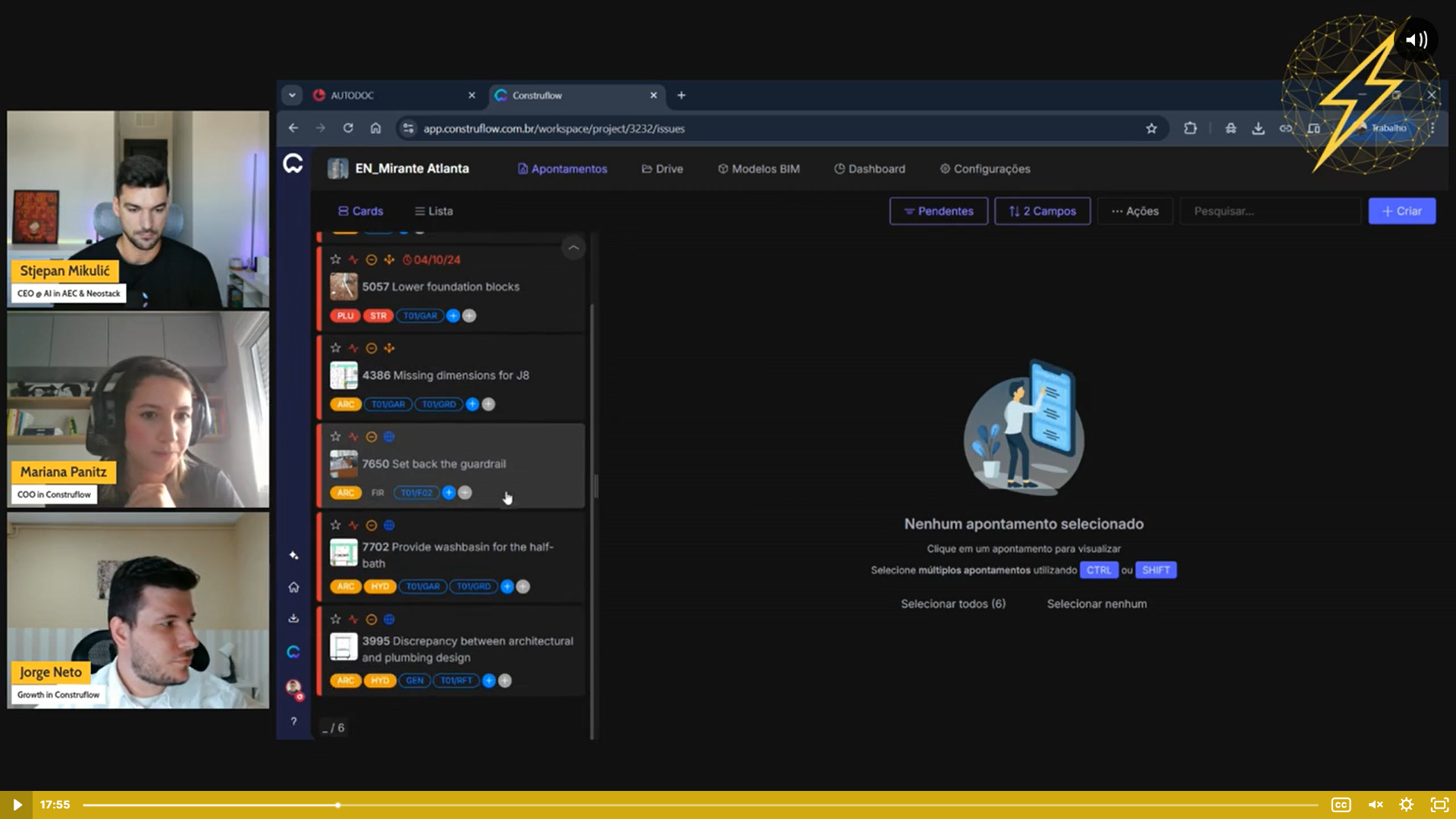Click user avatar in left sidebar
Viewport: 1456px width, 819px height.
(x=293, y=687)
